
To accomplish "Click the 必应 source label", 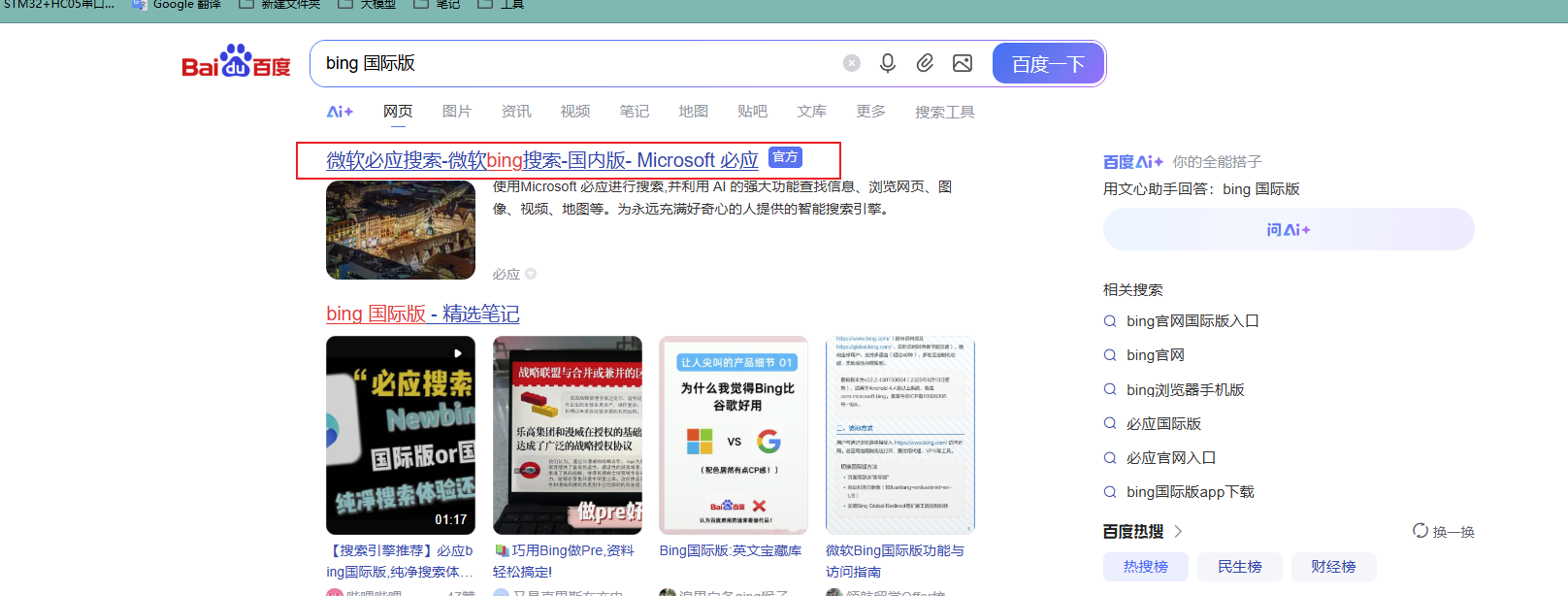I will pos(506,274).
